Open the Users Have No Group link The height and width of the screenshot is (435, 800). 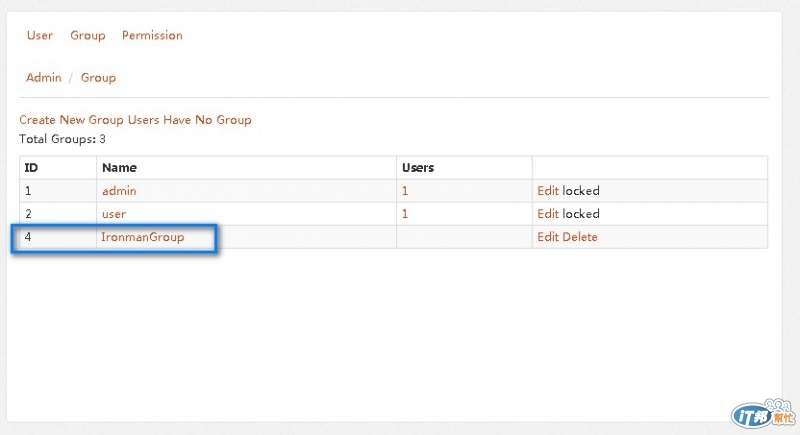tap(190, 120)
